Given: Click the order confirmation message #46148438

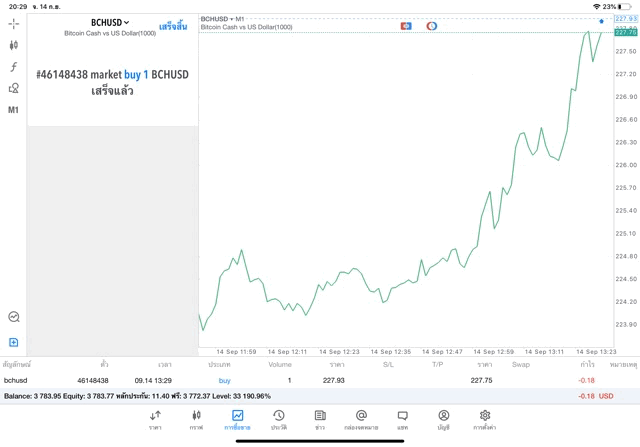Looking at the screenshot, I should click(112, 82).
